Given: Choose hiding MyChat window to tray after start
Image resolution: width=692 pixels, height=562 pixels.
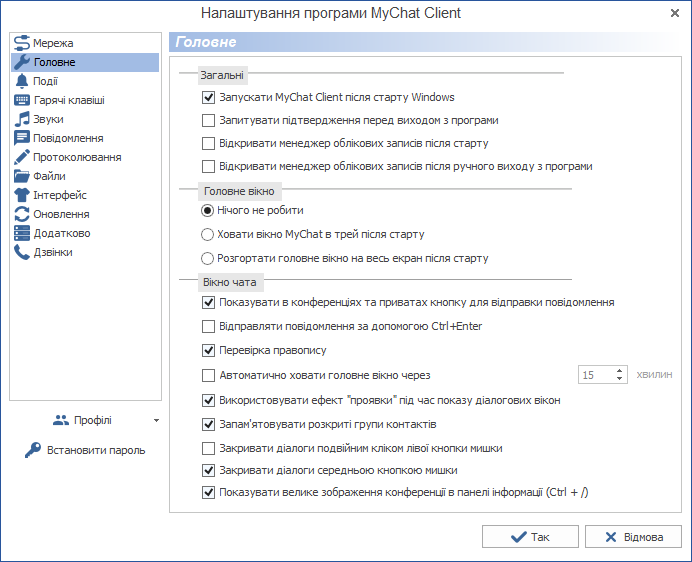Looking at the screenshot, I should click(x=207, y=234).
